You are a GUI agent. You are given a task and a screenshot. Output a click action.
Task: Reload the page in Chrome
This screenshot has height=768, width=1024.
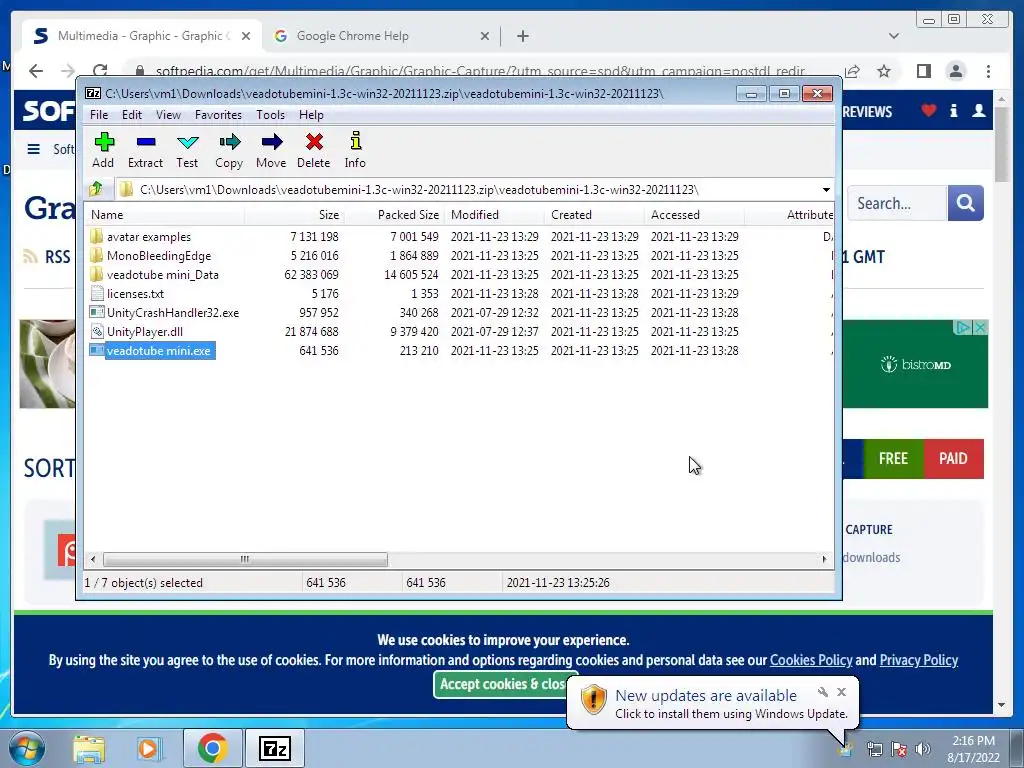100,71
